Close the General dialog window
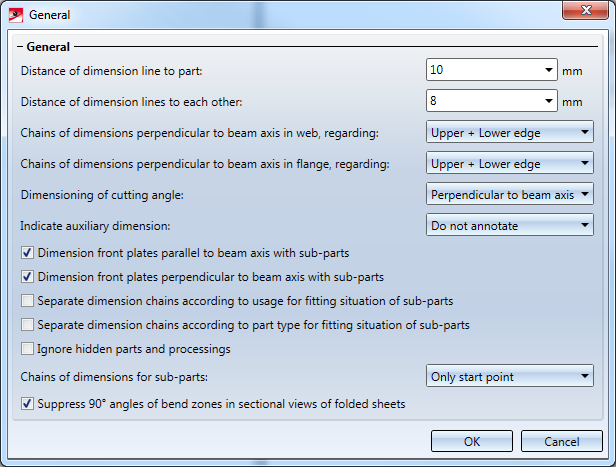The width and height of the screenshot is (616, 467). pyautogui.click(x=585, y=13)
